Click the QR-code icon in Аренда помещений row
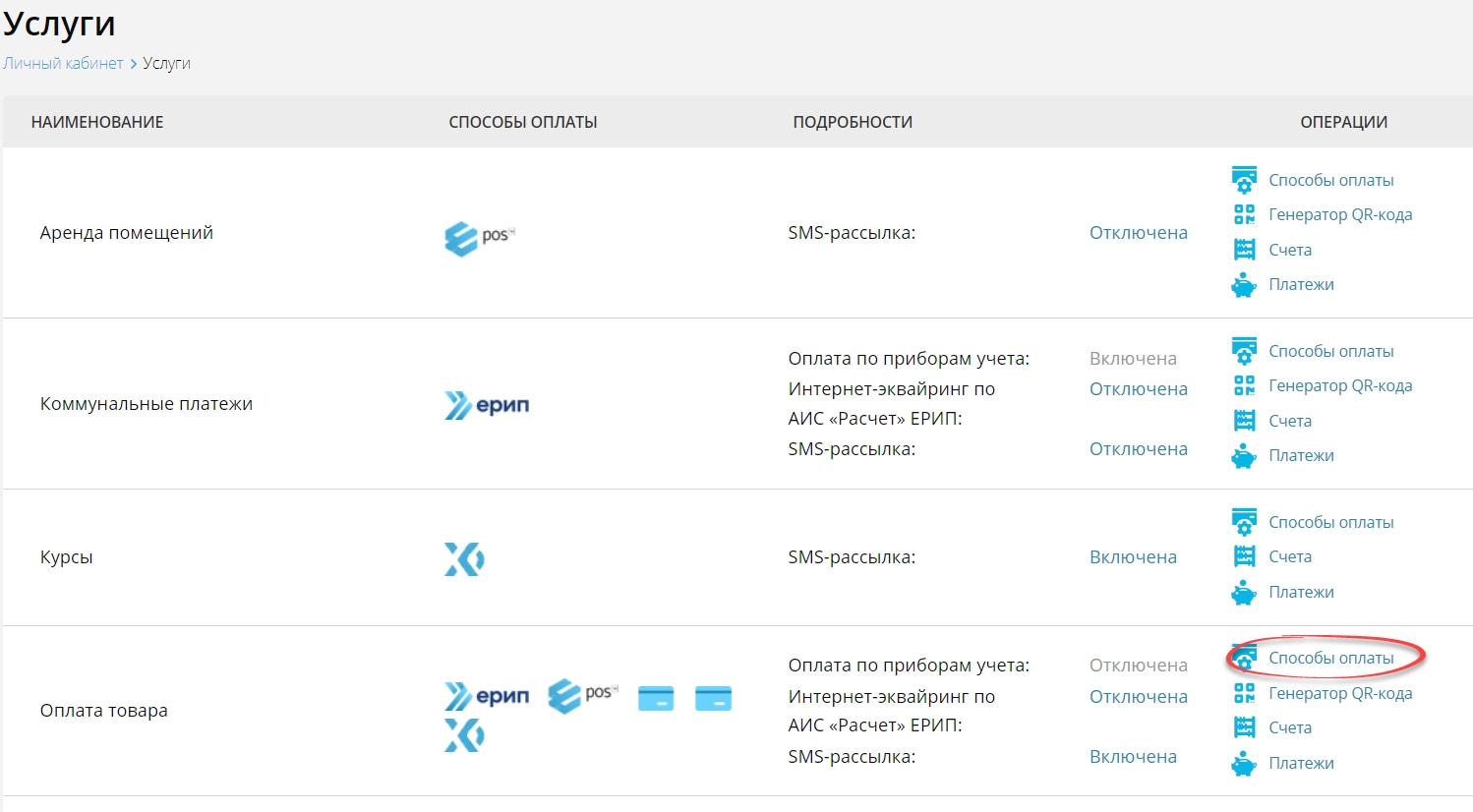Image resolution: width=1473 pixels, height=812 pixels. [x=1244, y=214]
